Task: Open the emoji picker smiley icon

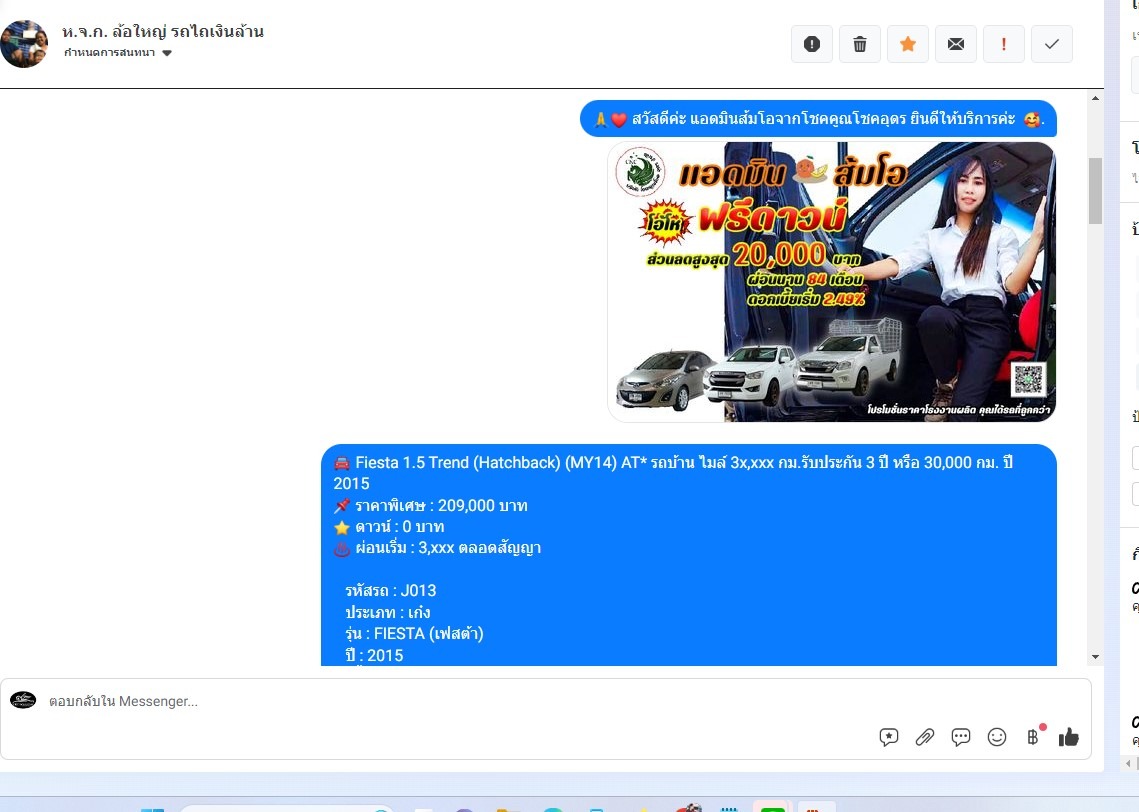Action: pos(997,737)
